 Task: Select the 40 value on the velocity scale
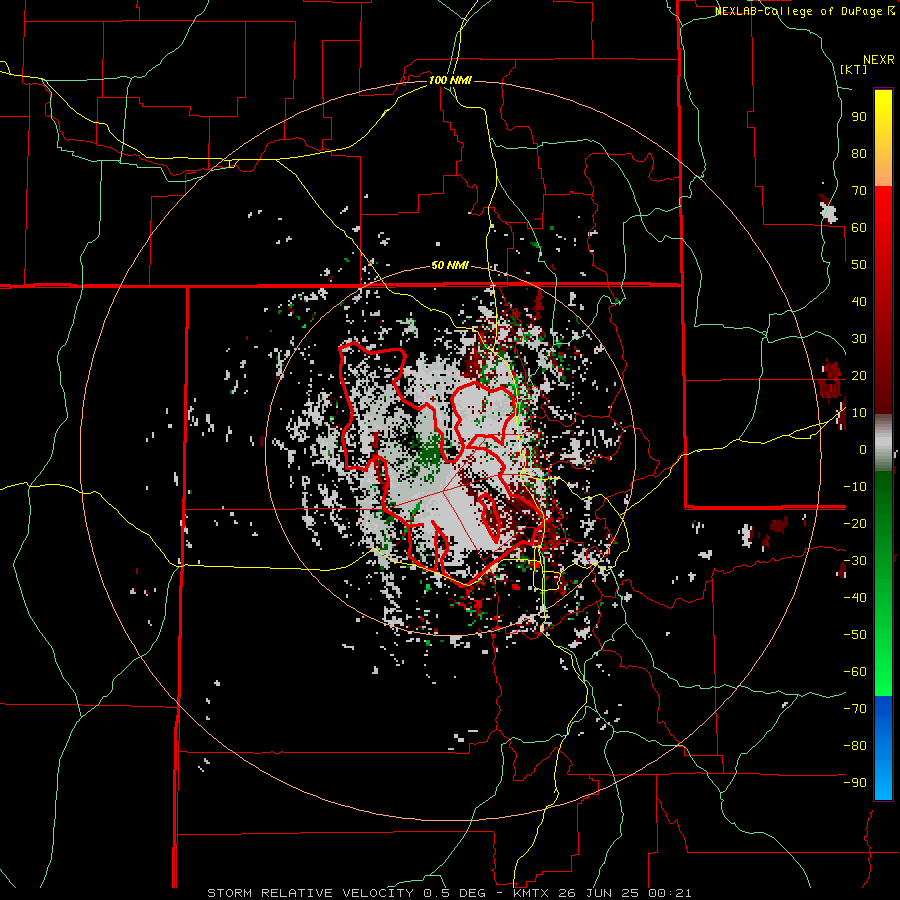[x=859, y=301]
